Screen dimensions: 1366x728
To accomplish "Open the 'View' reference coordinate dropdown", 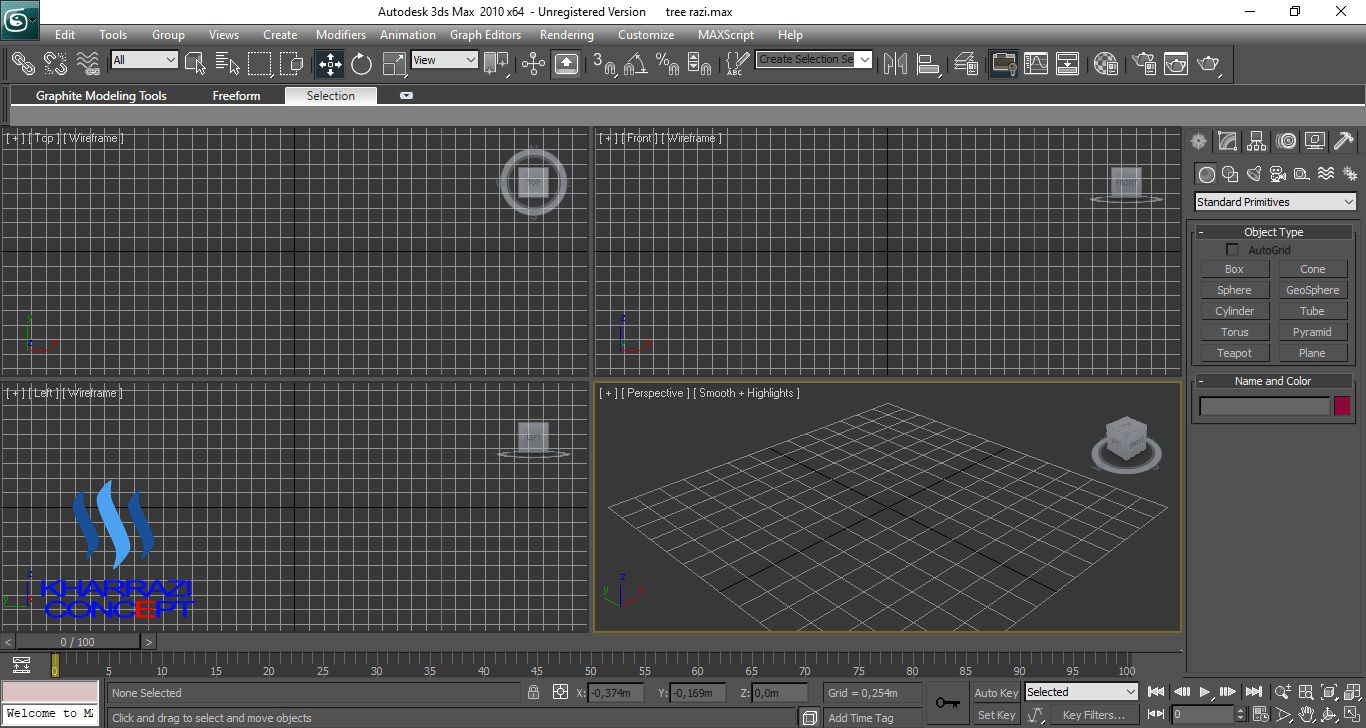I will tap(445, 60).
